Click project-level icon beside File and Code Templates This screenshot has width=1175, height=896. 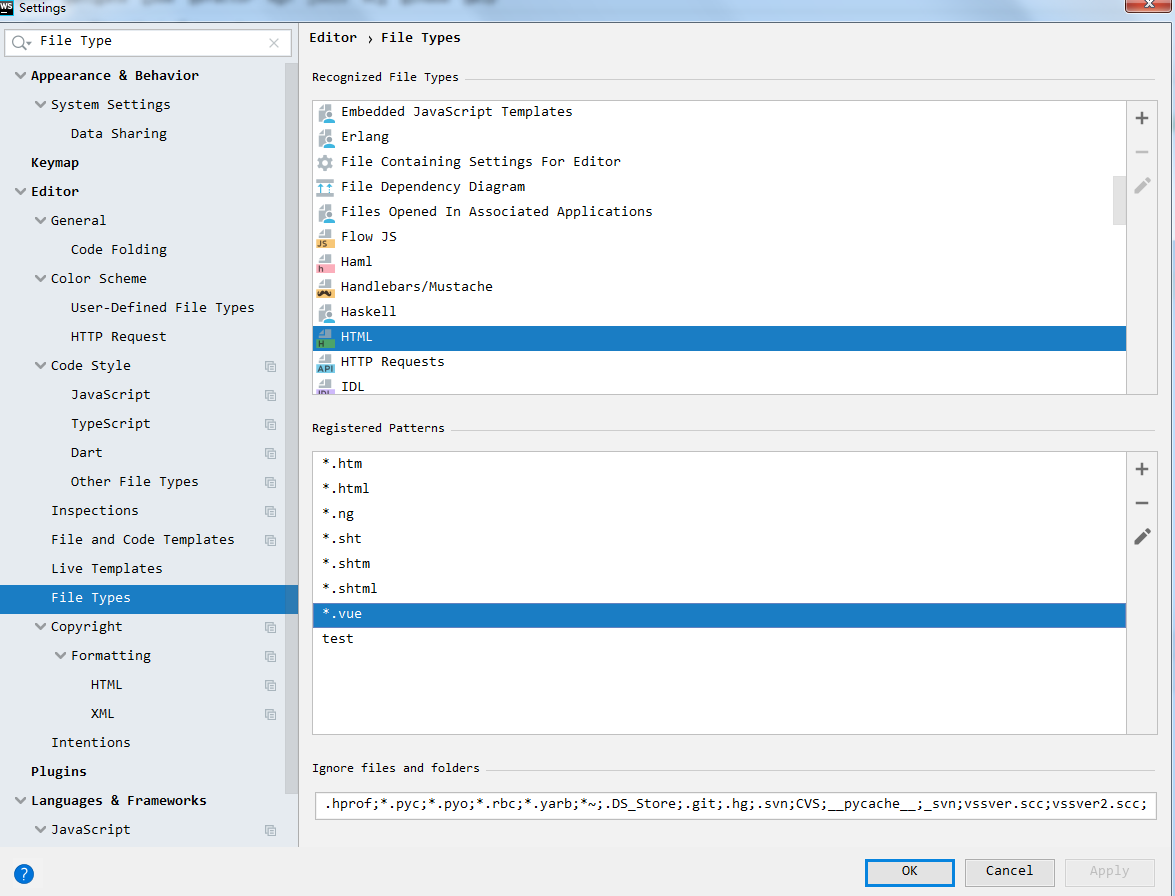271,540
